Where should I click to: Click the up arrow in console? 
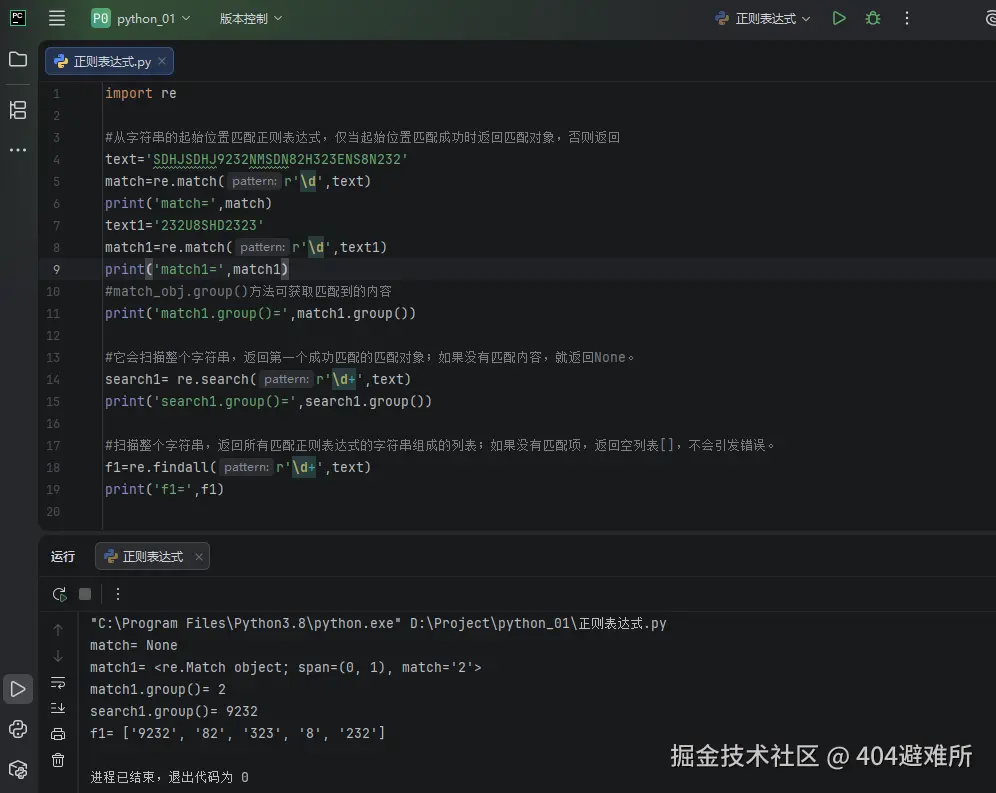(x=58, y=630)
